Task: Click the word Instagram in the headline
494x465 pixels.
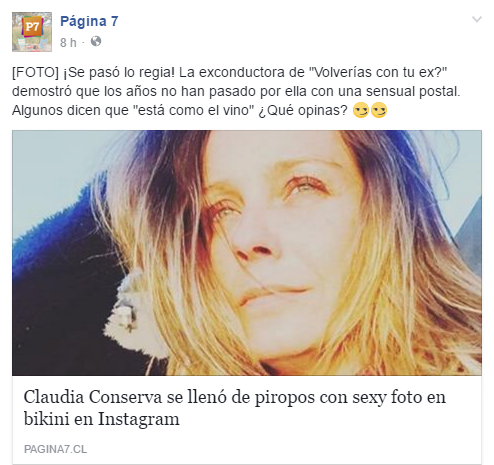Action: point(139,419)
